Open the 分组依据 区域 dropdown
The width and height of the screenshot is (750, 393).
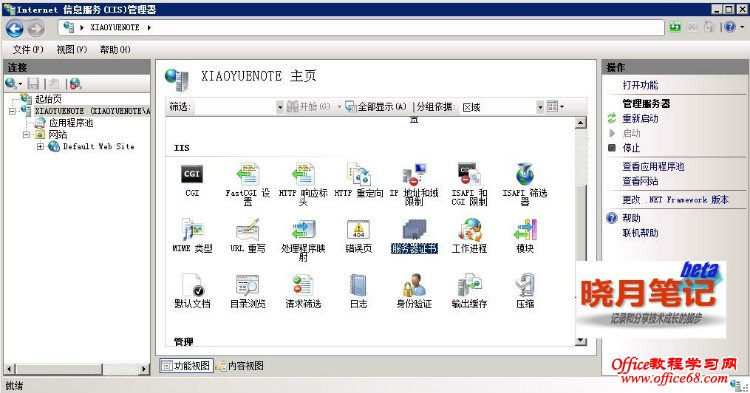540,107
